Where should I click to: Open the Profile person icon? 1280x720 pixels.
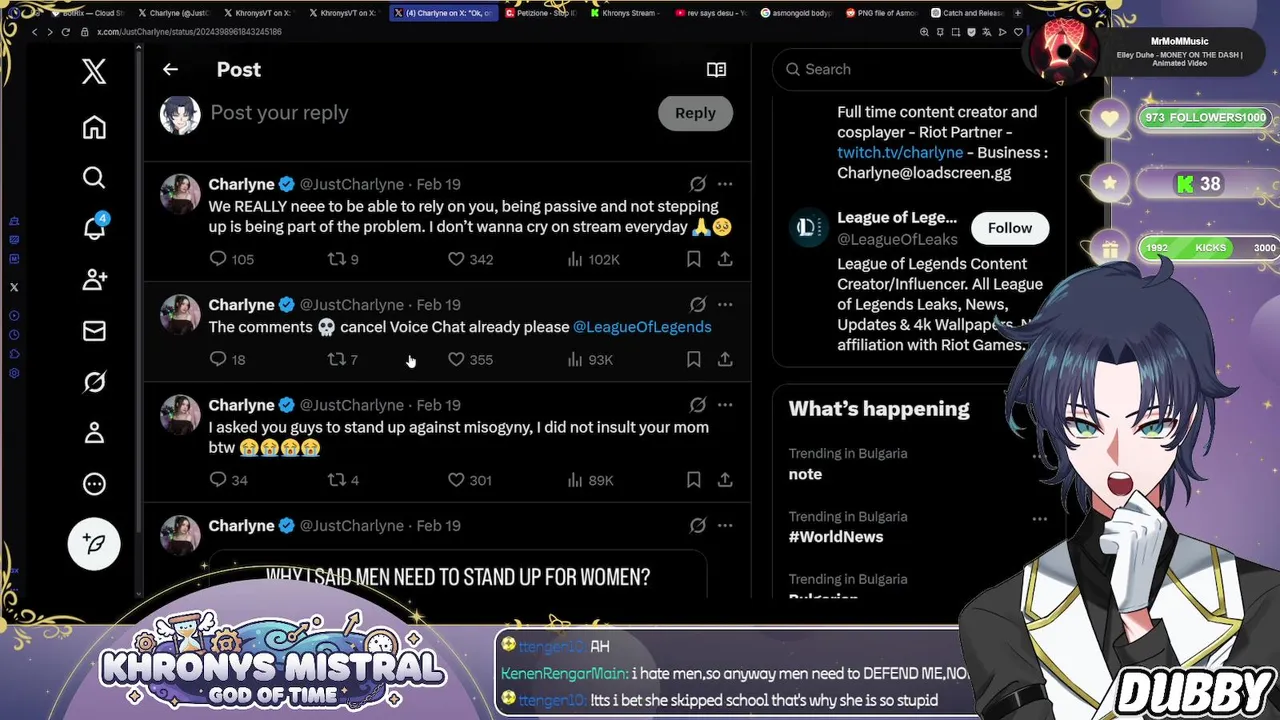point(94,433)
